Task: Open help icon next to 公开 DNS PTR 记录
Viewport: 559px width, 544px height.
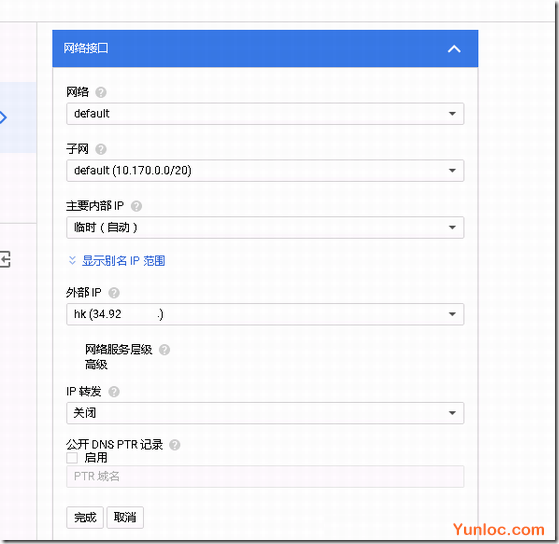Action: tap(174, 445)
